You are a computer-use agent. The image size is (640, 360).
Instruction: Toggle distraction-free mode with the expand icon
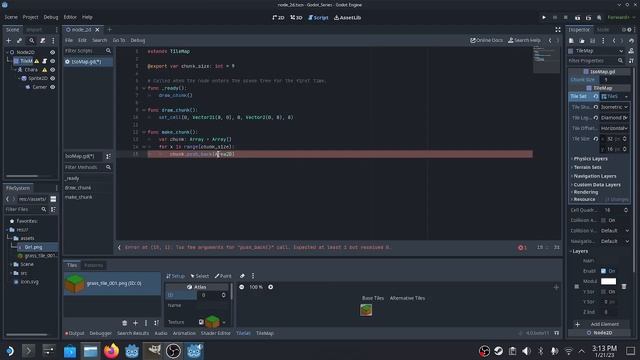tap(558, 30)
